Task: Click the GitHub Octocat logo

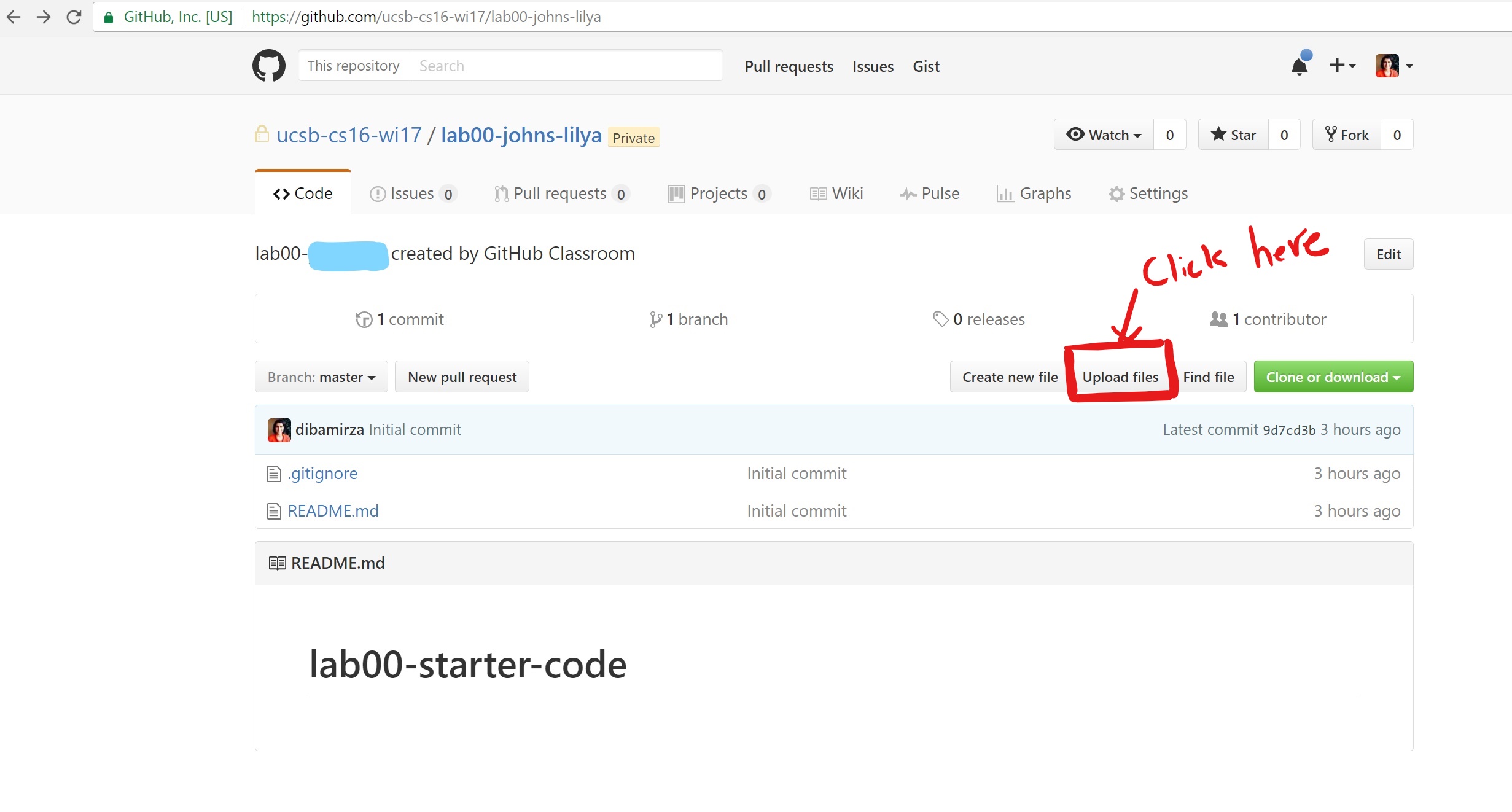Action: tap(269, 66)
